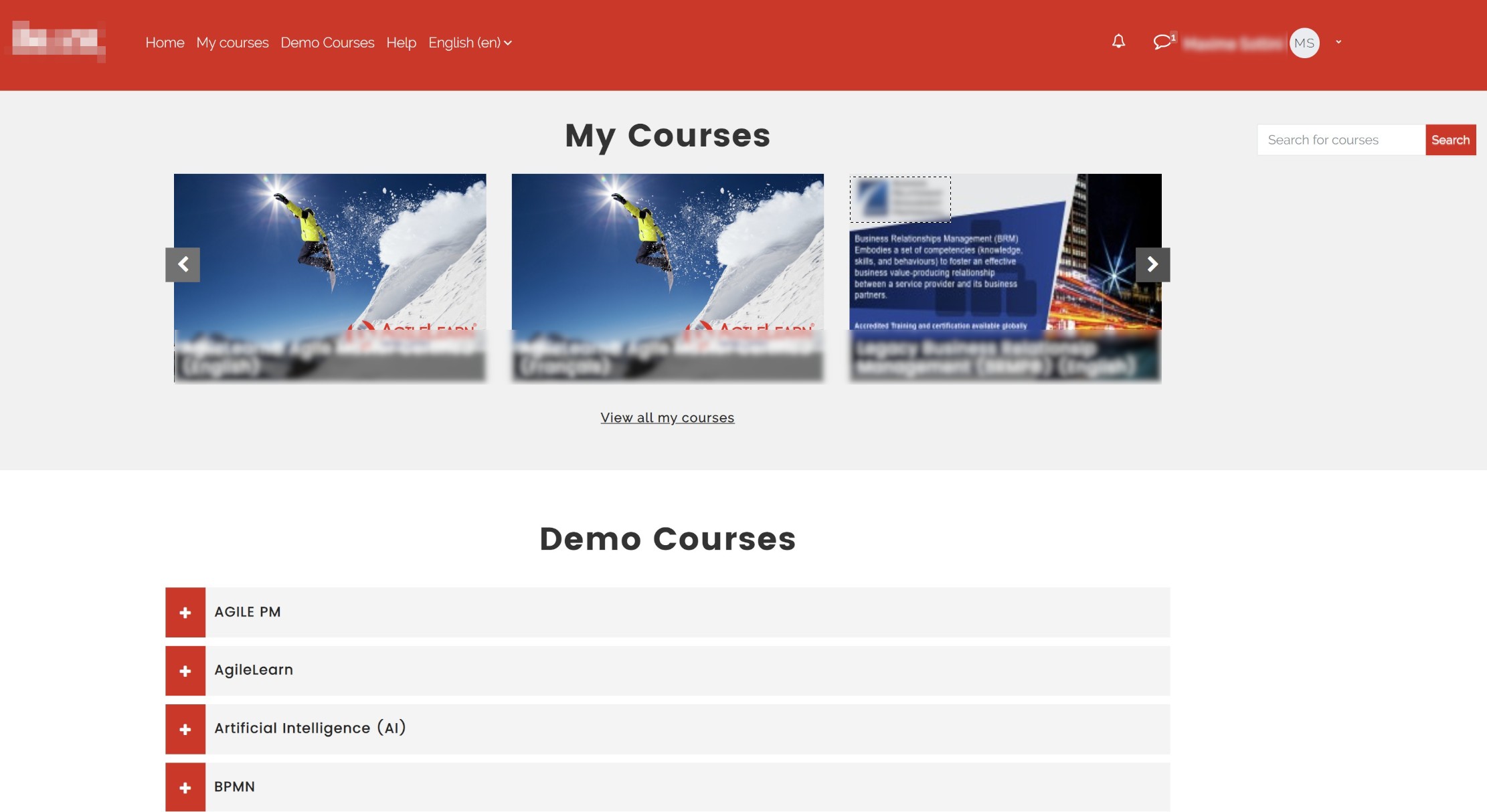Open the Home menu item
The image size is (1487, 812).
coord(165,42)
